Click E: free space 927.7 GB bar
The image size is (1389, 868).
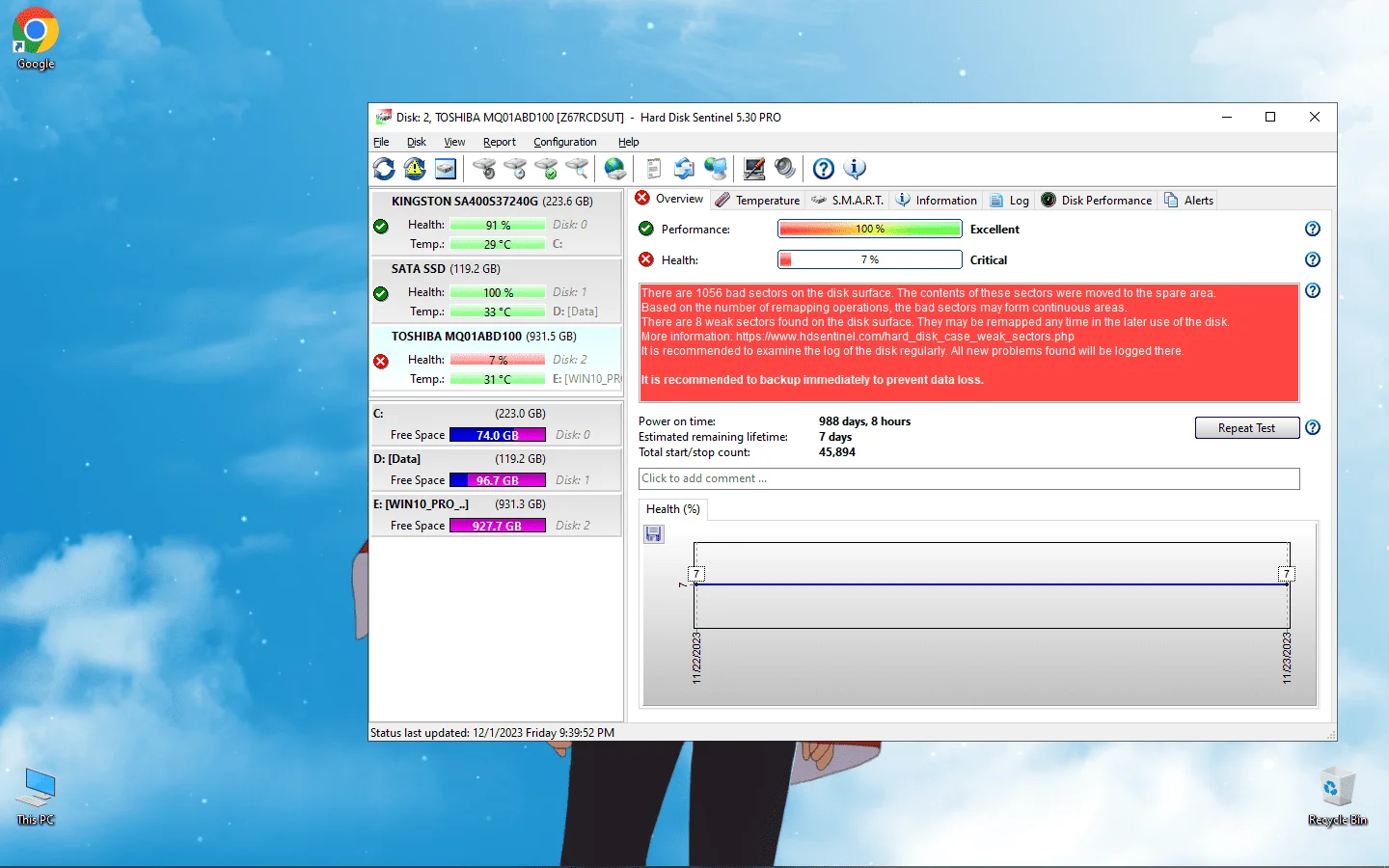click(498, 526)
